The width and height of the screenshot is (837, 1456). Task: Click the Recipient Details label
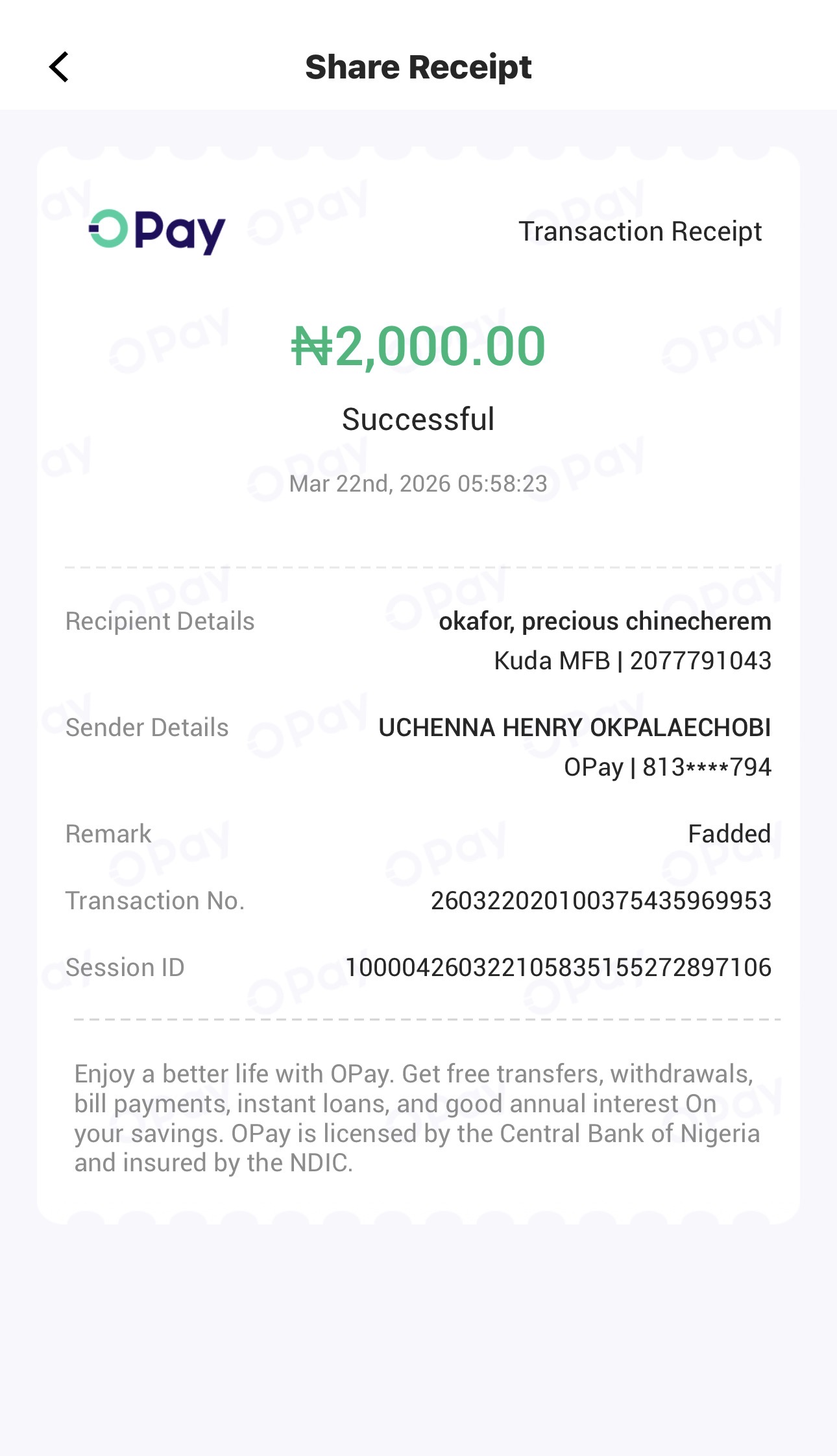click(x=160, y=621)
